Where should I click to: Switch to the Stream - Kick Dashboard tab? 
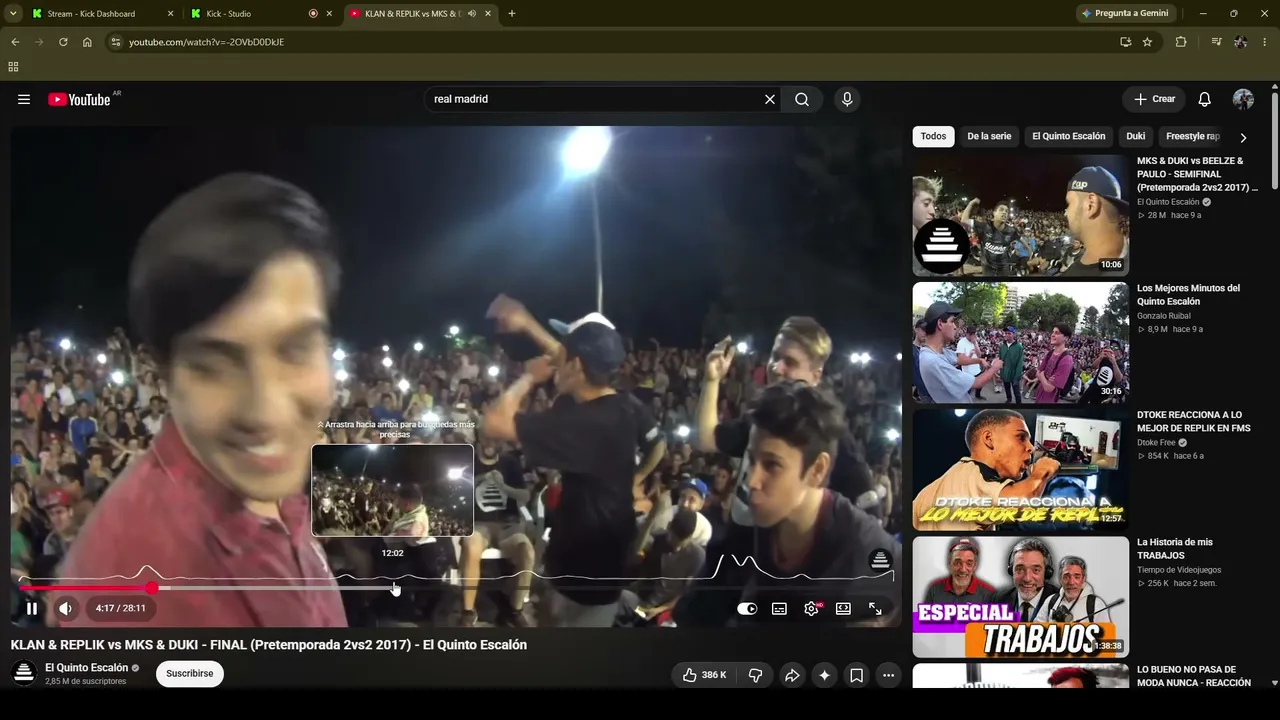tap(91, 14)
